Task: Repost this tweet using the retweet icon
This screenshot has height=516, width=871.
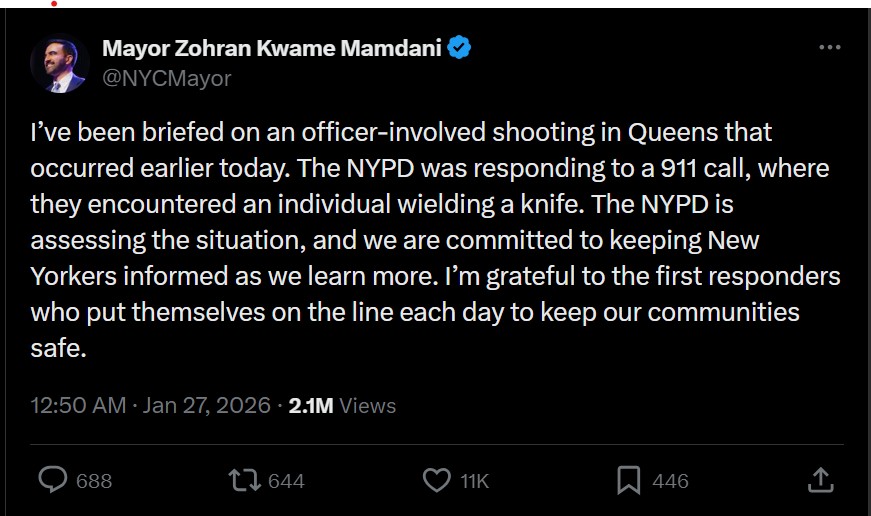Action: pyautogui.click(x=243, y=481)
